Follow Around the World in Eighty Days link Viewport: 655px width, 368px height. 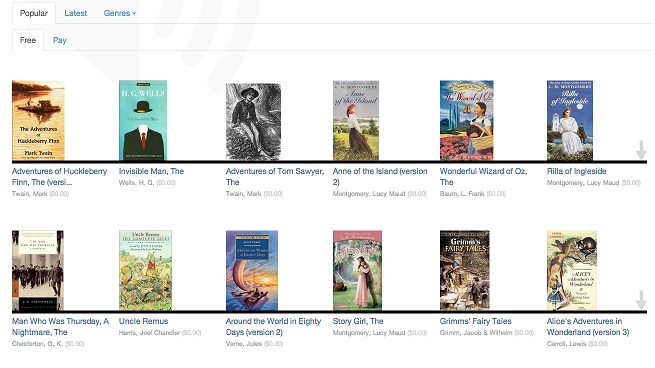click(273, 327)
